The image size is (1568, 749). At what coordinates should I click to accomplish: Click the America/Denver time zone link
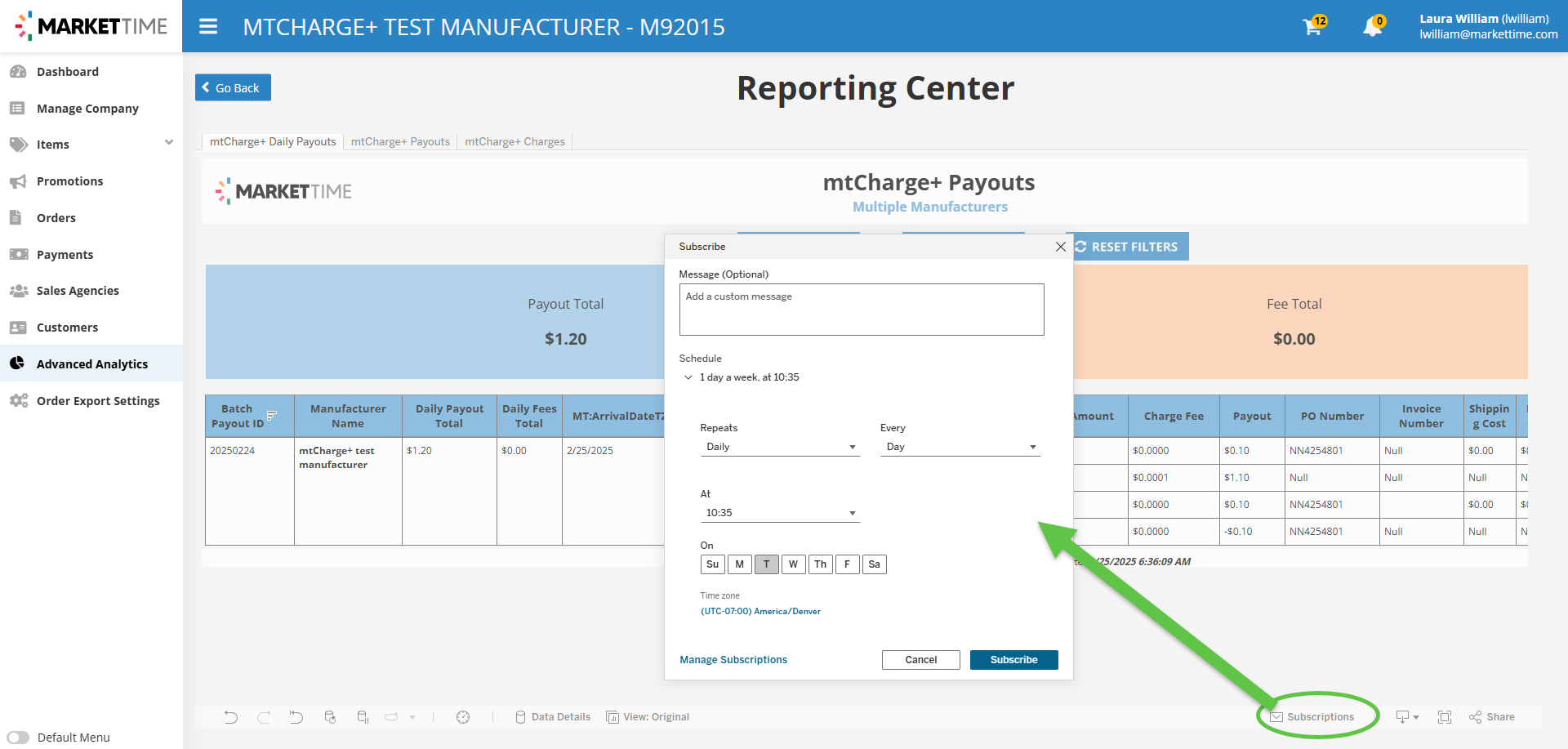coord(760,612)
